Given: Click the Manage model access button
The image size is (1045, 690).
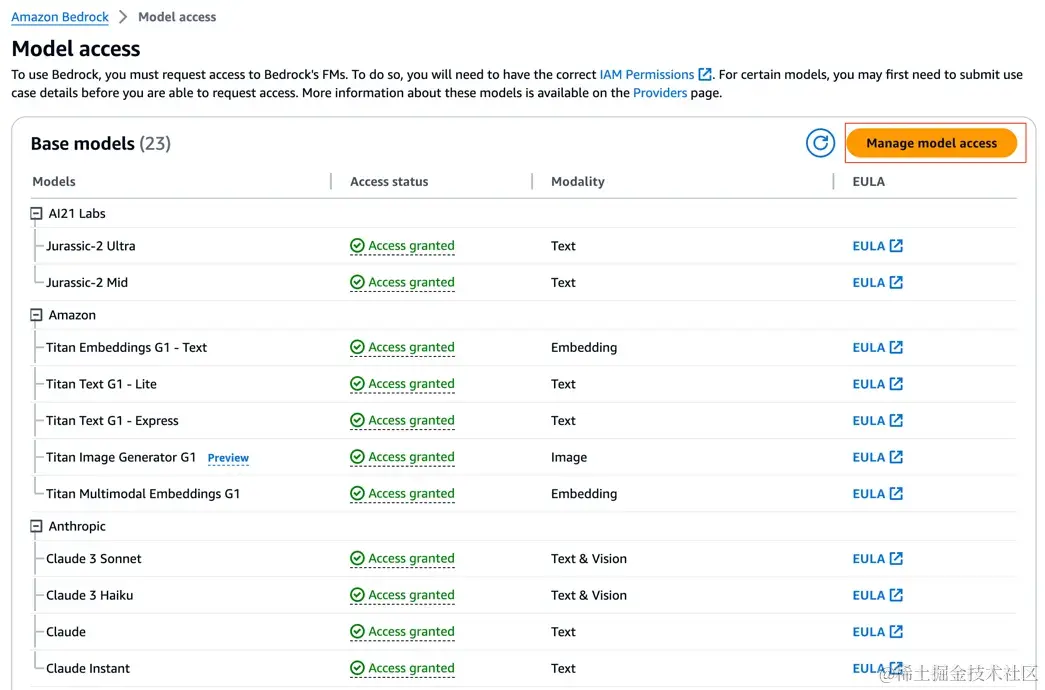Looking at the screenshot, I should (931, 143).
